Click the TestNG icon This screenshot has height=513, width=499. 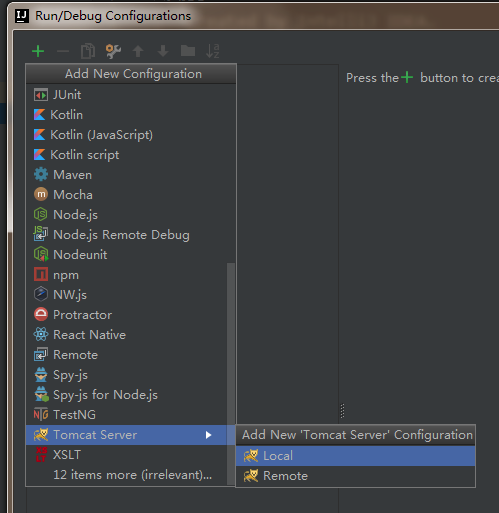tap(41, 414)
